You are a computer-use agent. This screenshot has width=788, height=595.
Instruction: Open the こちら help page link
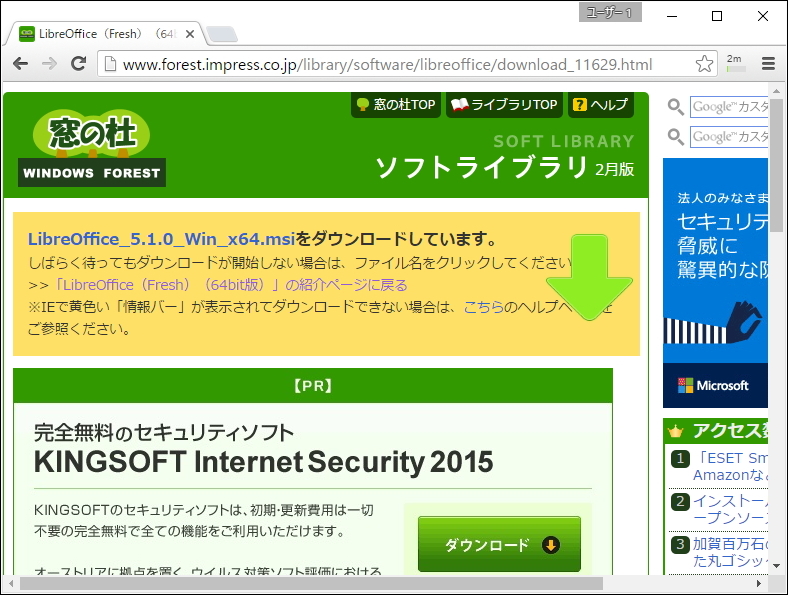483,307
